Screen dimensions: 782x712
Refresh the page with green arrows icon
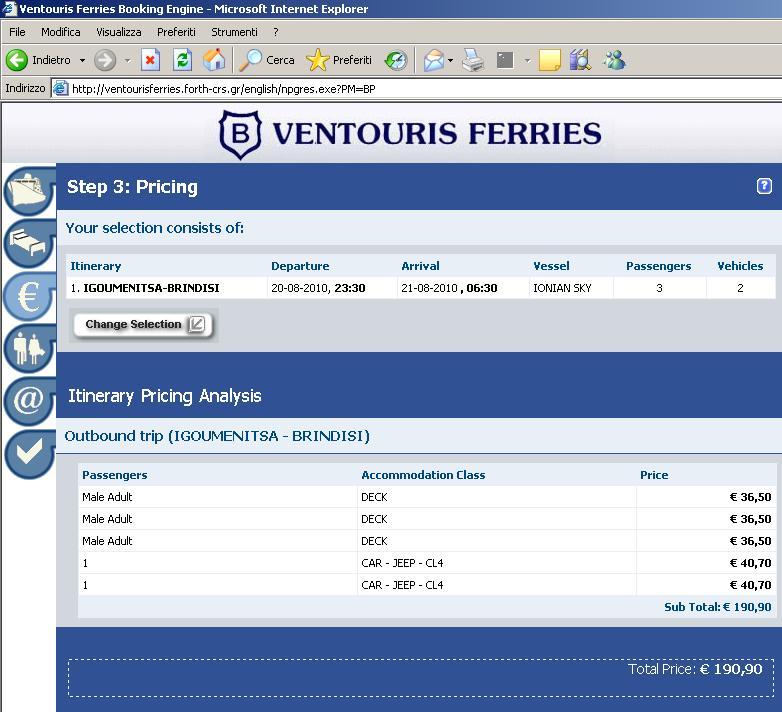[183, 60]
